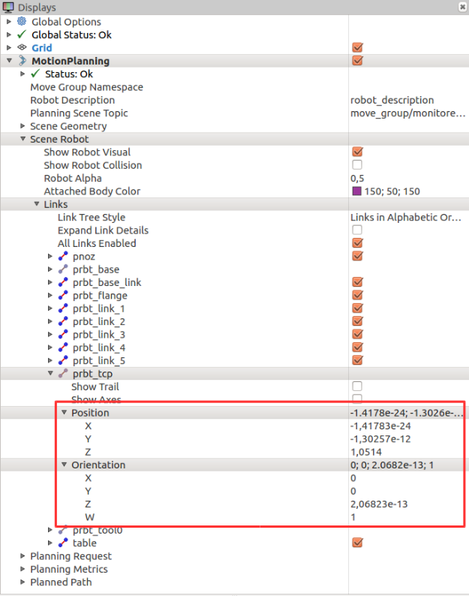The height and width of the screenshot is (596, 469).
Task: Click the prbt_base link icon
Action: tap(63, 269)
